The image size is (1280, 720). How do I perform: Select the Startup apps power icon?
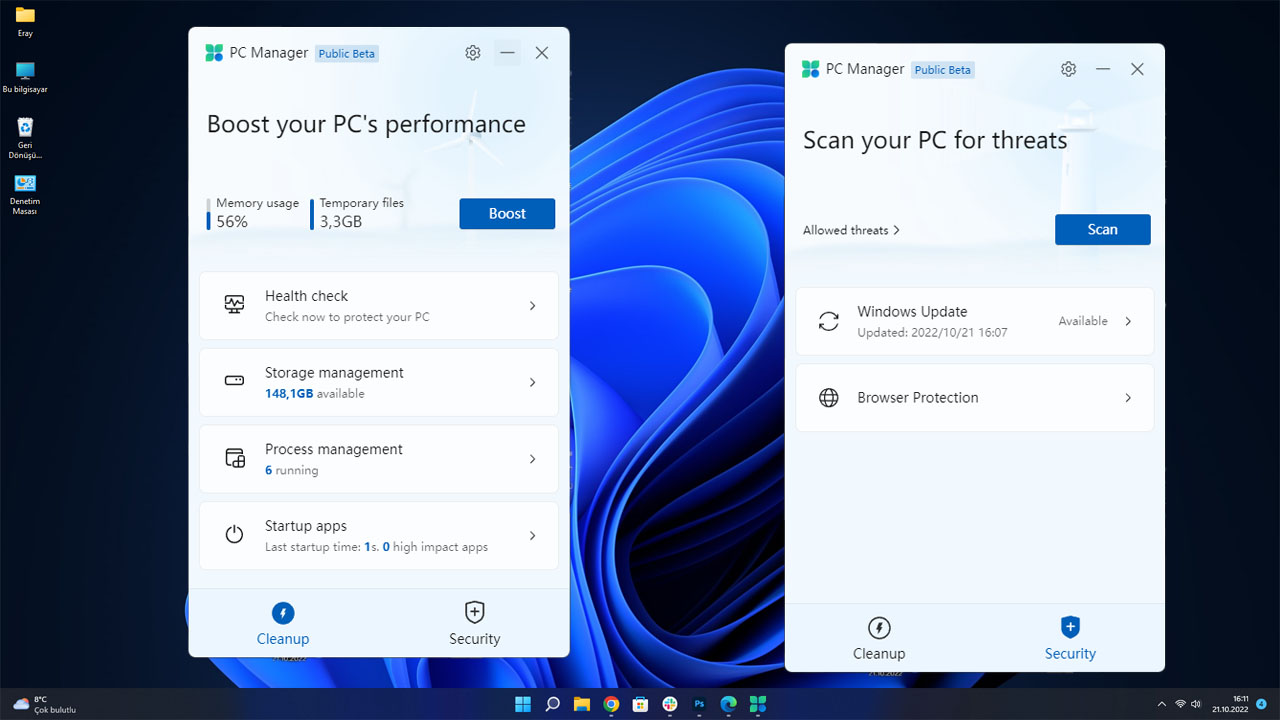point(233,534)
